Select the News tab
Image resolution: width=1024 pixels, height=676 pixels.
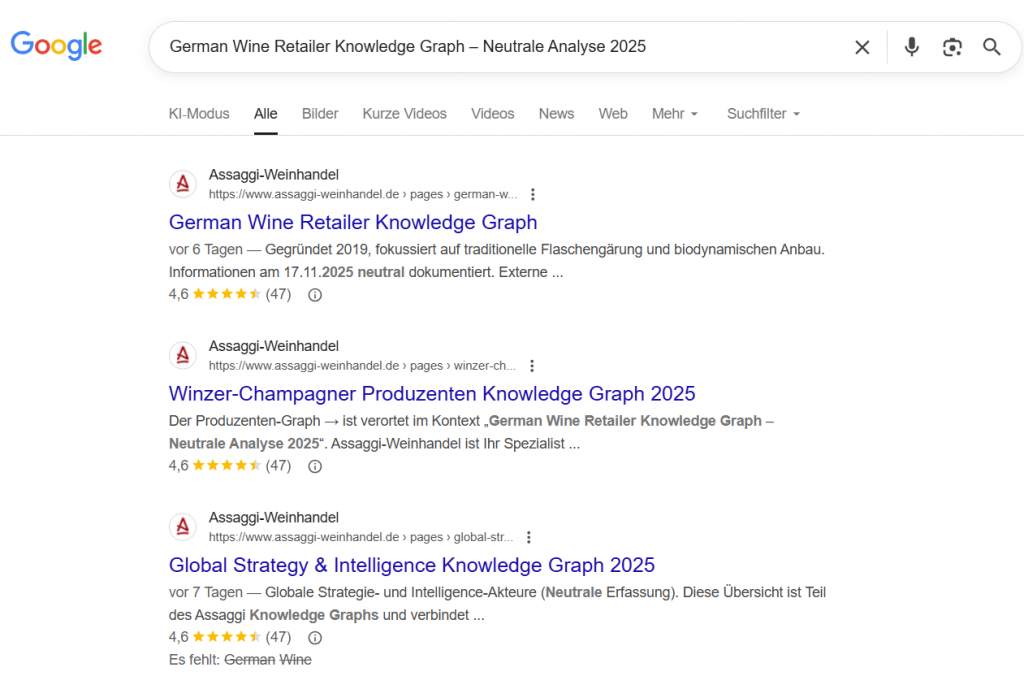[x=556, y=114]
